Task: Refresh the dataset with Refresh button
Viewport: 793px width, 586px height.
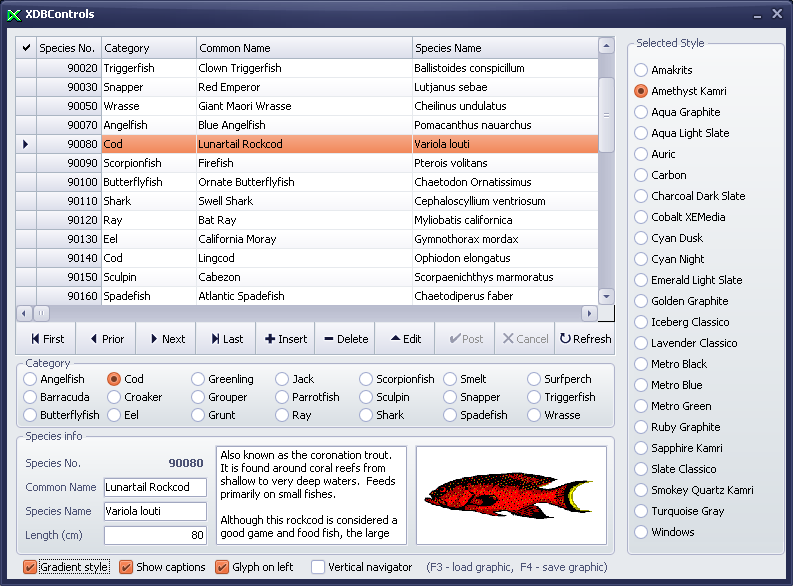Action: tap(585, 339)
